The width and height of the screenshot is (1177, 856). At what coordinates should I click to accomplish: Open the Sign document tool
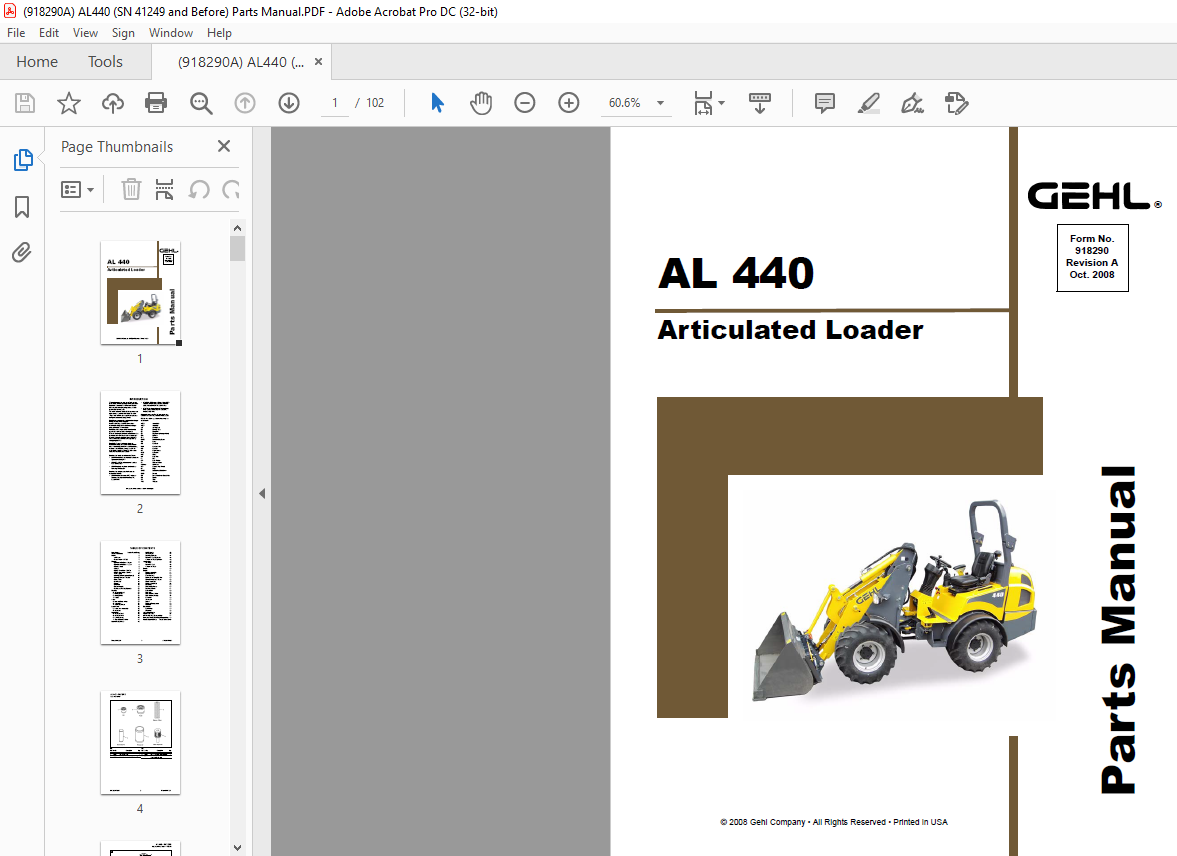click(x=912, y=103)
